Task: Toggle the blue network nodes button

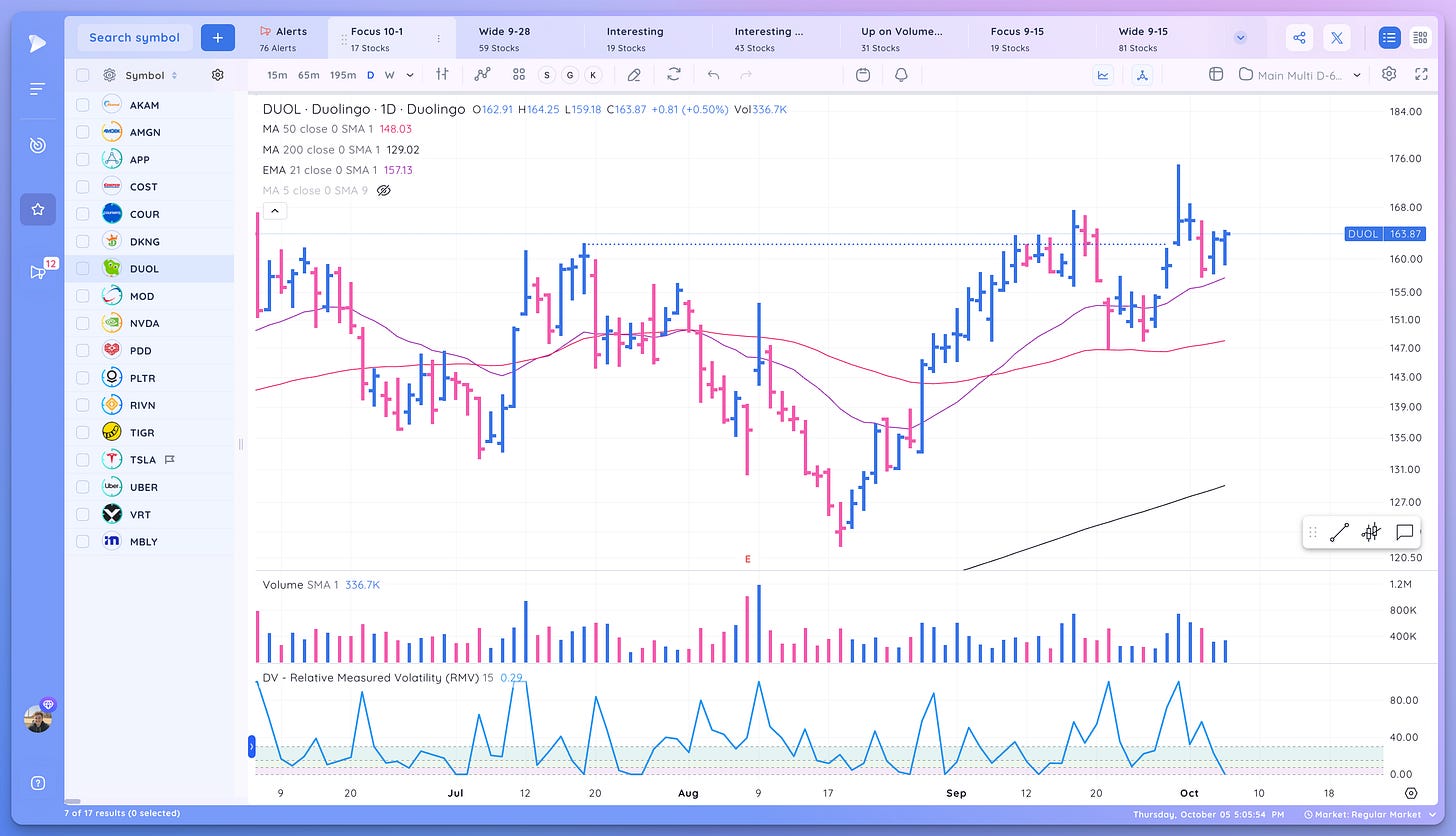Action: pos(1143,74)
